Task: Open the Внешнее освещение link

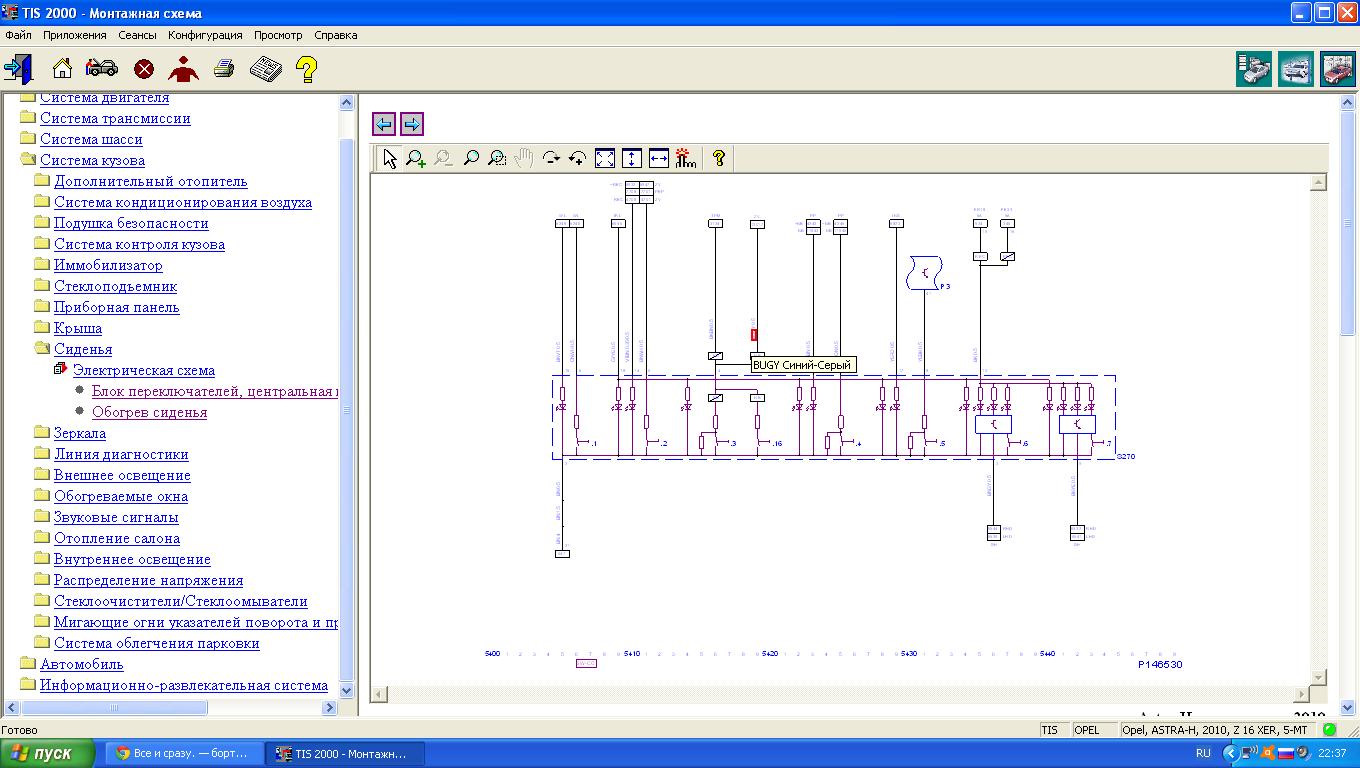Action: tap(122, 475)
